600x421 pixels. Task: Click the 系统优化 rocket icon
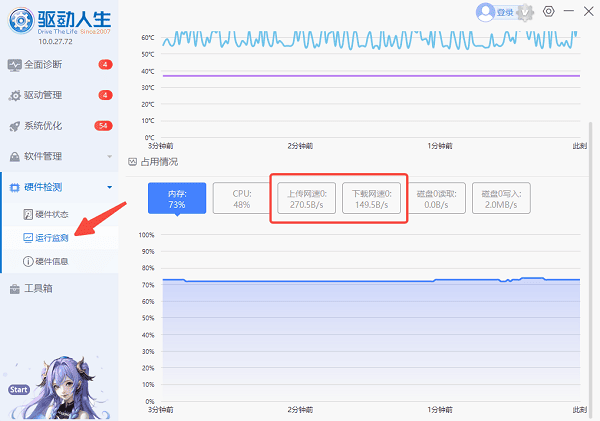click(15, 126)
